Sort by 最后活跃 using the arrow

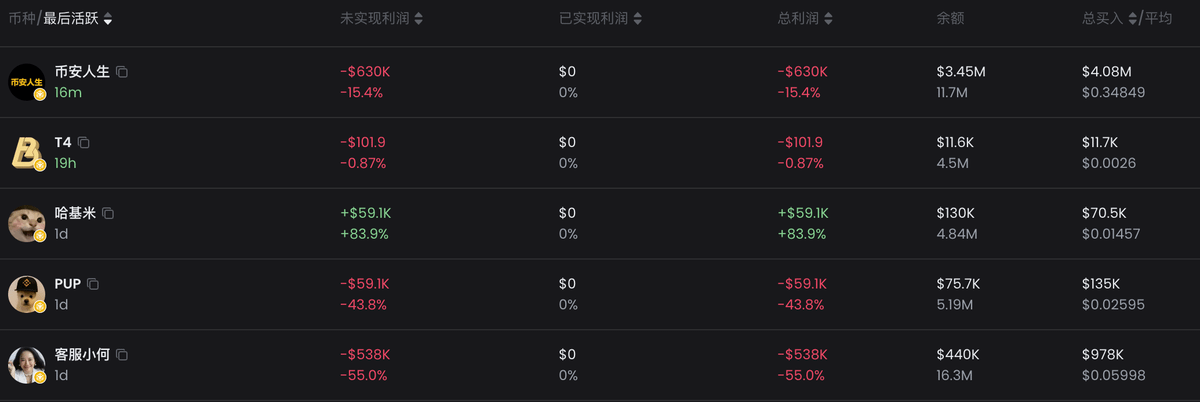click(108, 19)
